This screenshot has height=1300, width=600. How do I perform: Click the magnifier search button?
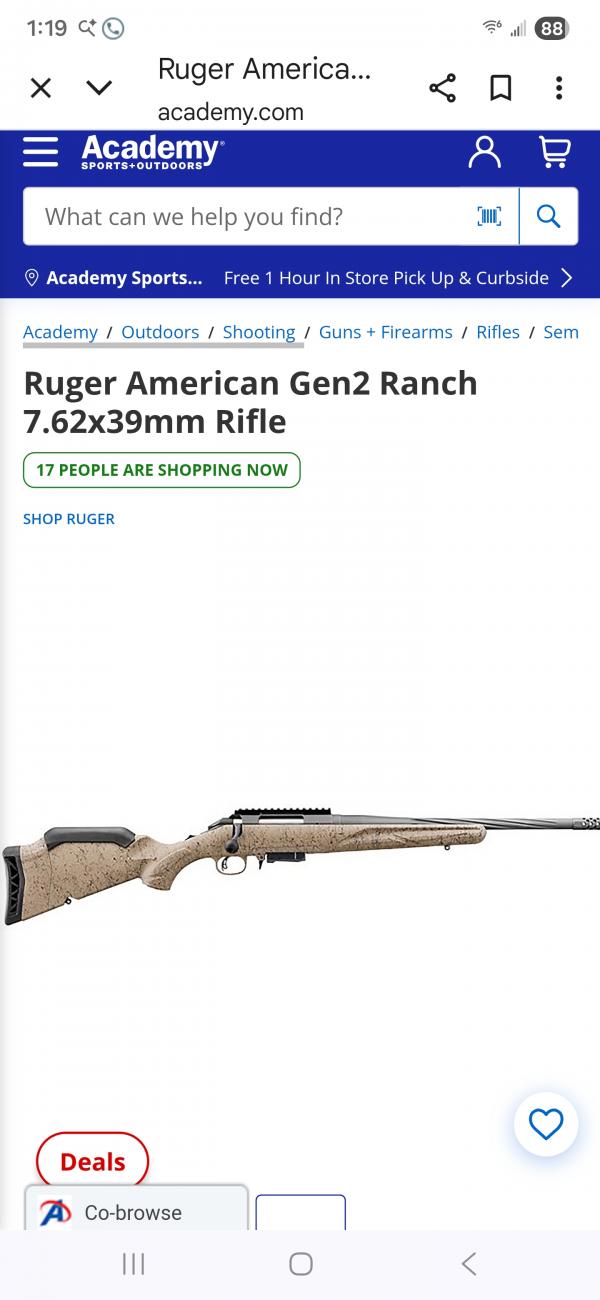pos(548,216)
